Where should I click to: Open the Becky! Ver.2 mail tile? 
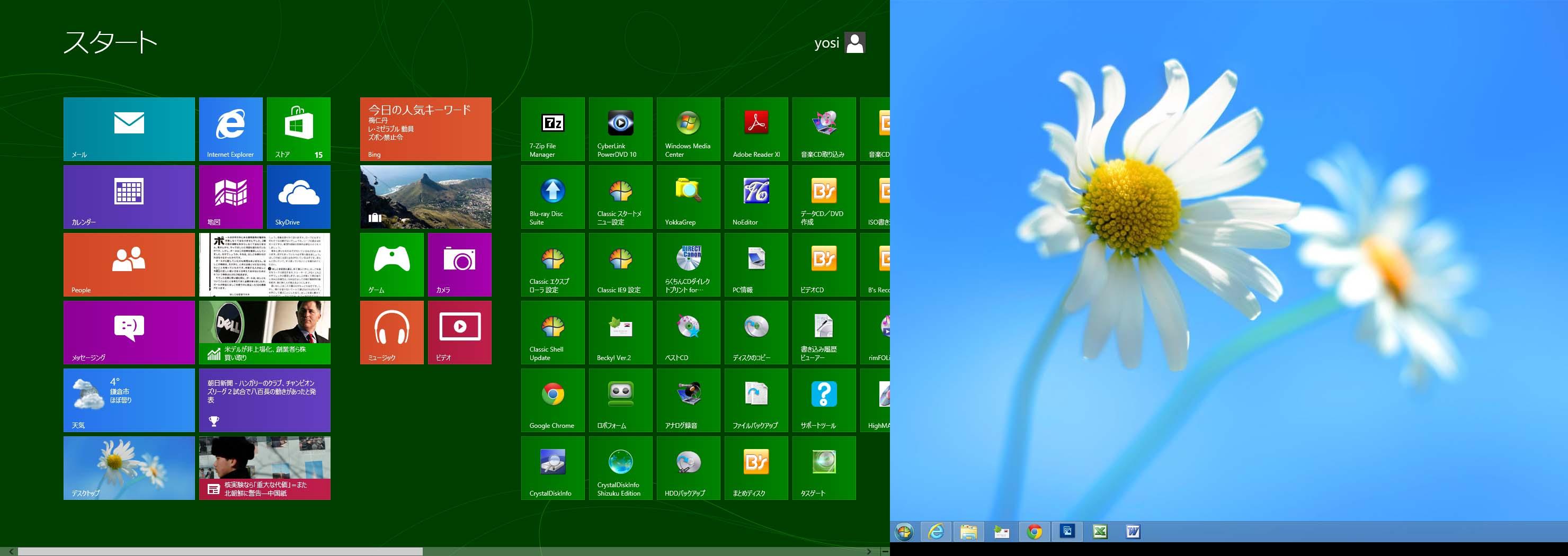click(620, 332)
